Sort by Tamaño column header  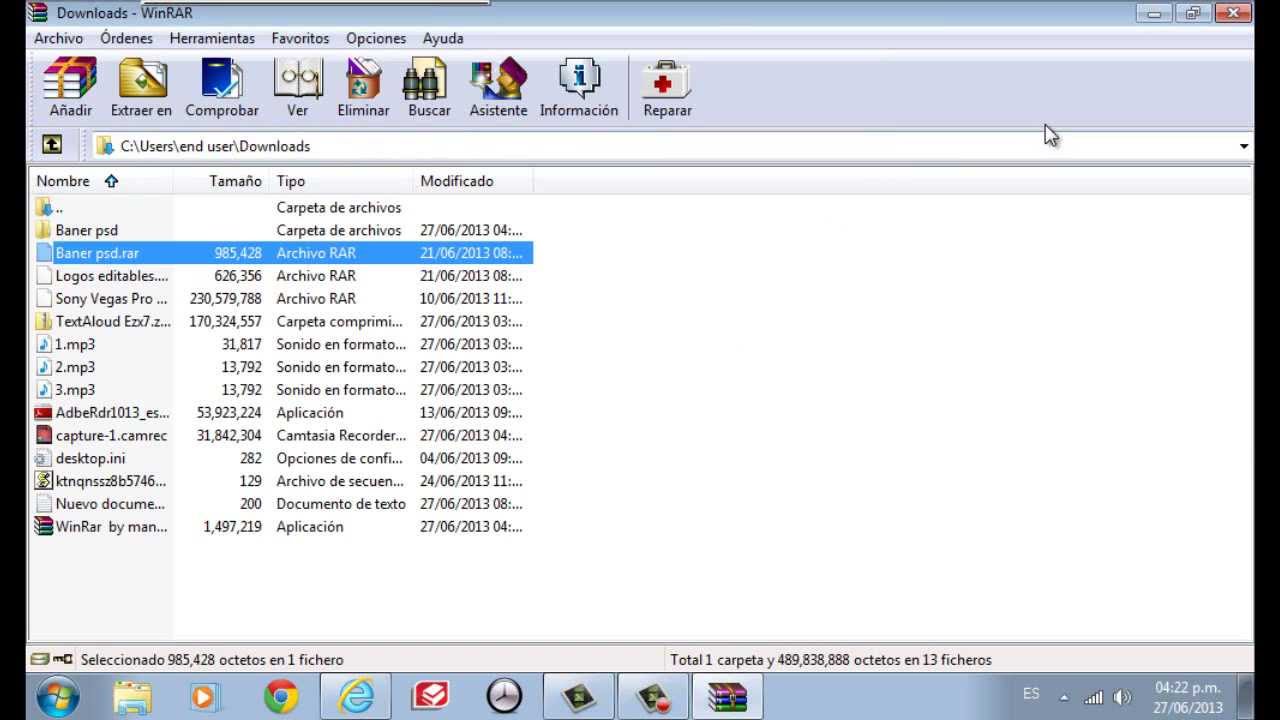220,181
